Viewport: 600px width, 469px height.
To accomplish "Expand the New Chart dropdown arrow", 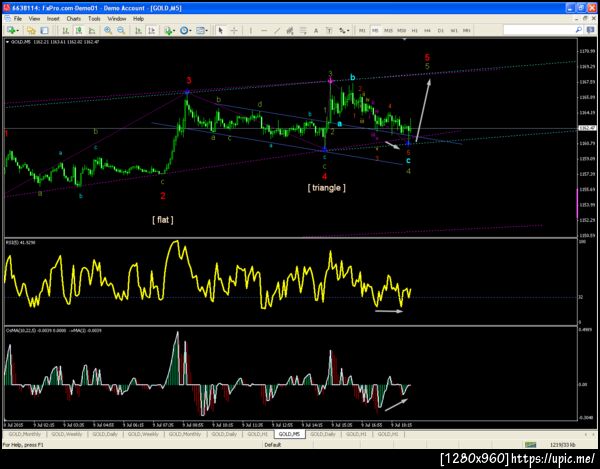I will tap(18, 31).
